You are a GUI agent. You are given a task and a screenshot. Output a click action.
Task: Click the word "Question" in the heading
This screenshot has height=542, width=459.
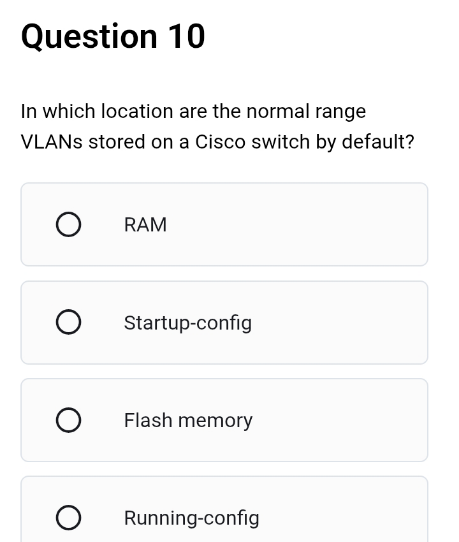click(x=89, y=37)
